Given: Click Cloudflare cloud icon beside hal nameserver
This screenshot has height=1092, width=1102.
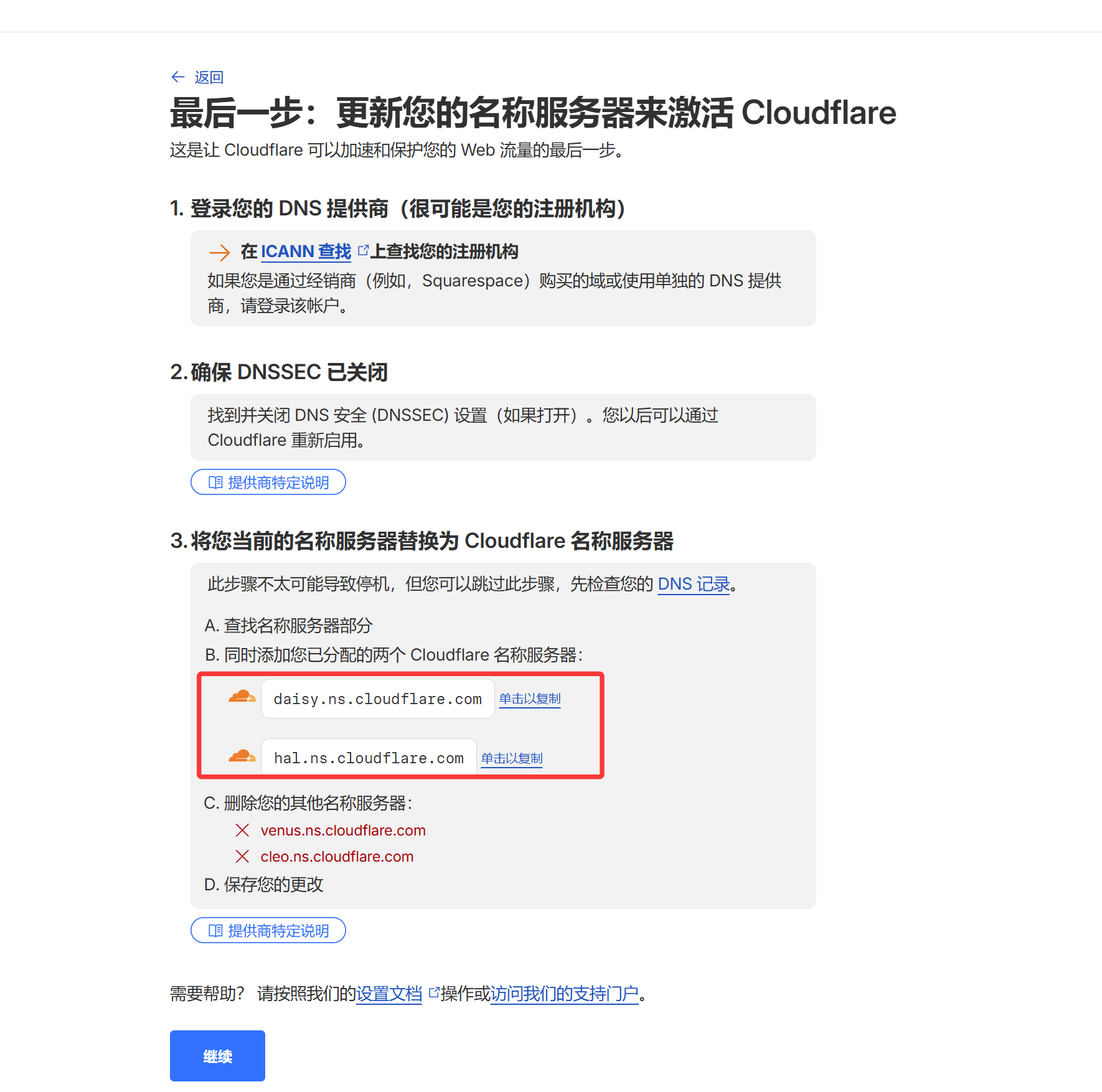Looking at the screenshot, I should click(242, 756).
